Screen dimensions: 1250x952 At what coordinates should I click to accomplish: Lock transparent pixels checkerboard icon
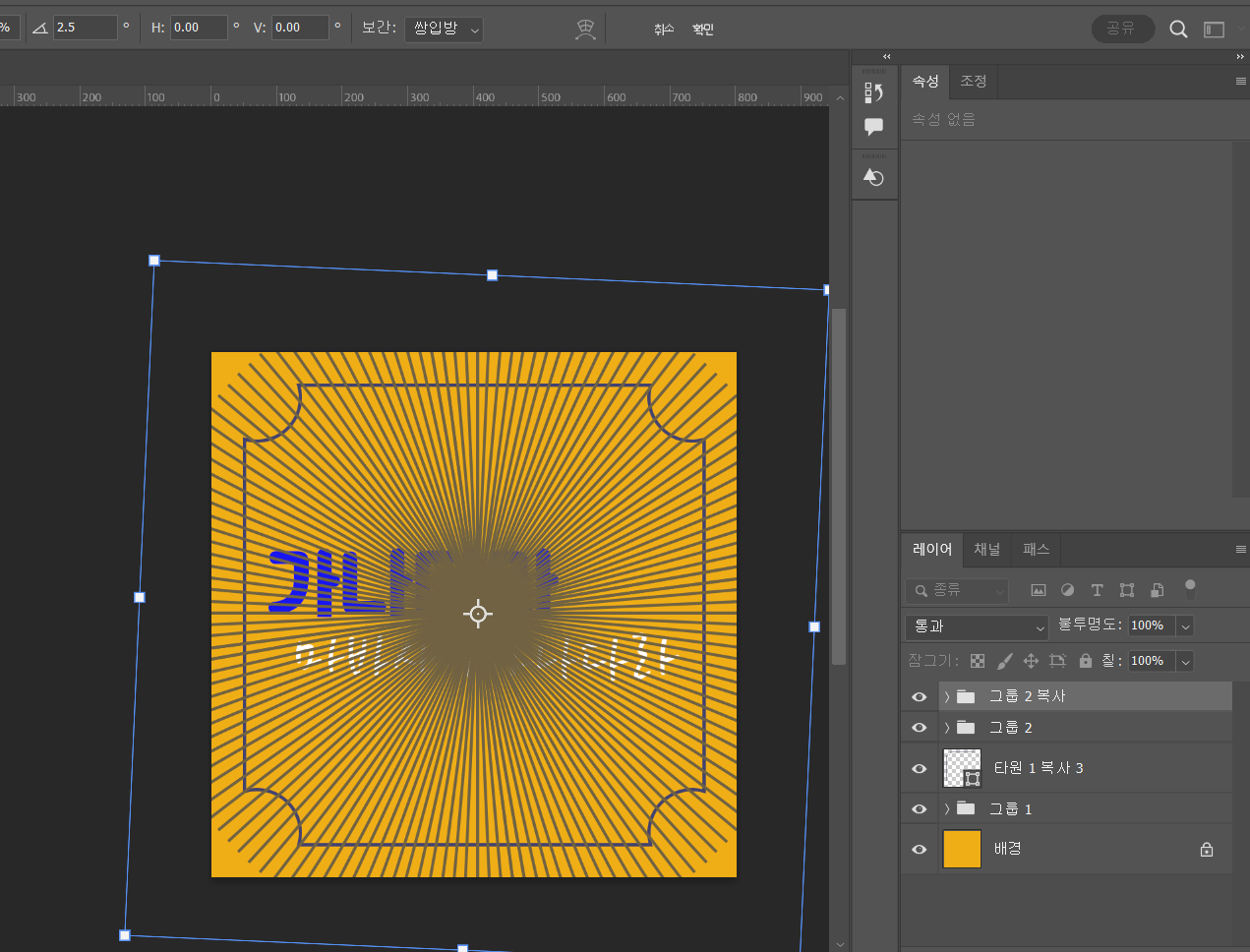click(977, 661)
